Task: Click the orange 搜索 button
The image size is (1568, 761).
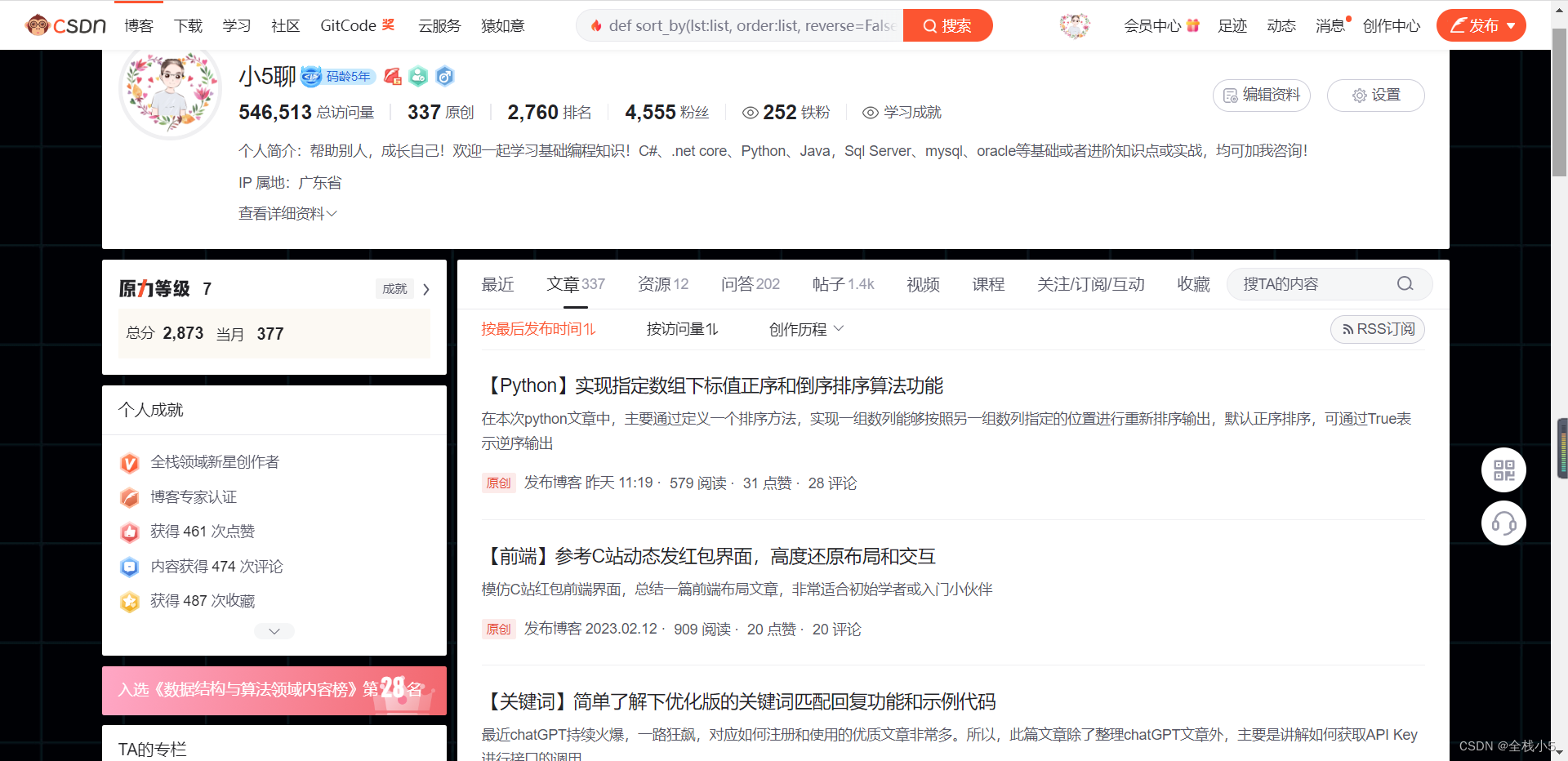Action: coord(947,25)
